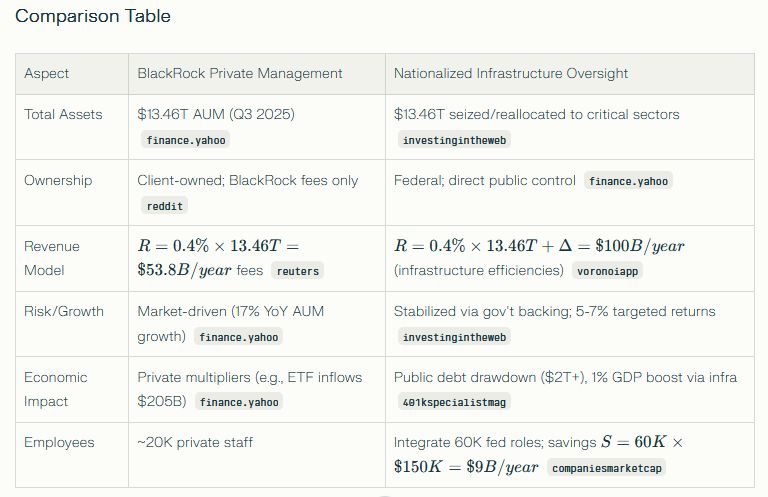Click the Revenue Model row label
768x497 pixels.
52,258
